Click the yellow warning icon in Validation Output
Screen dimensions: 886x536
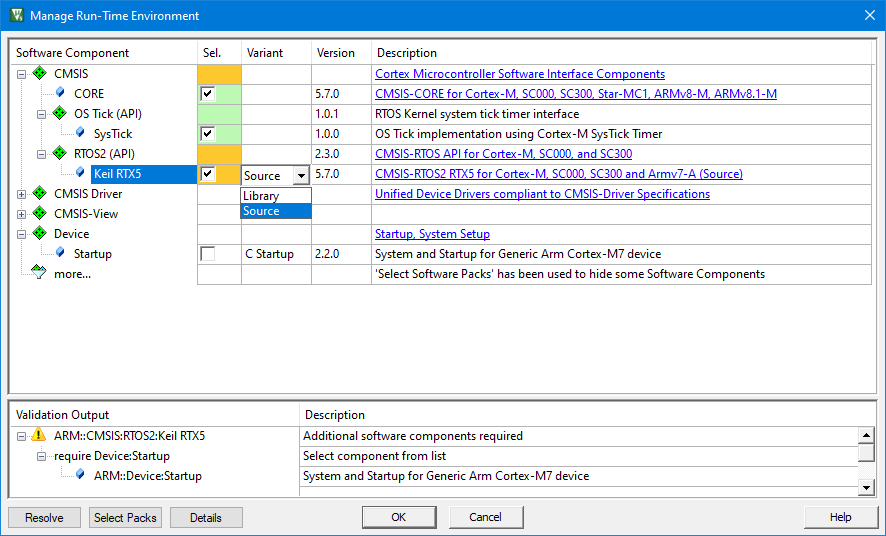[40, 436]
